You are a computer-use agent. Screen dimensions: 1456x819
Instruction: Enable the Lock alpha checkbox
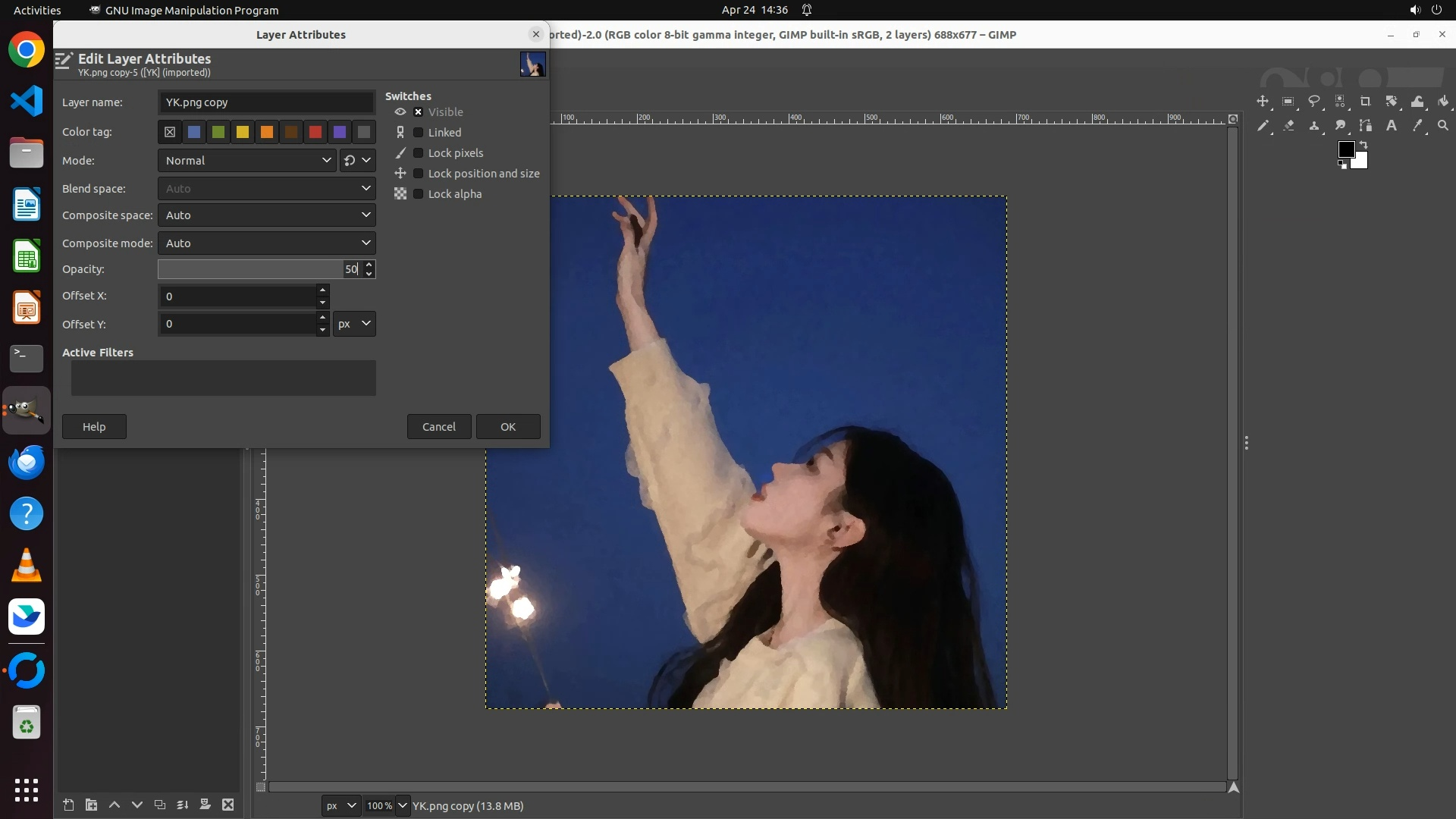point(418,194)
